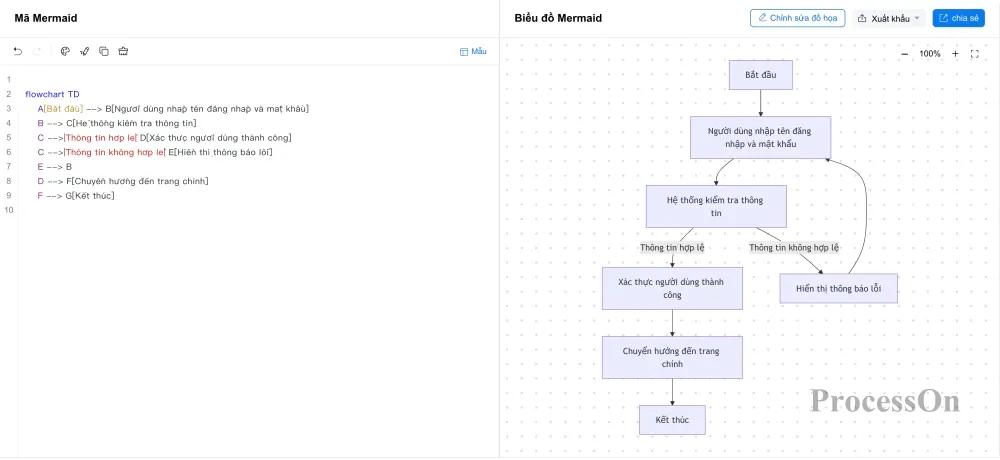This screenshot has height=460, width=1000.
Task: Open the Xuất khẩu dropdown
Action: tap(889, 19)
